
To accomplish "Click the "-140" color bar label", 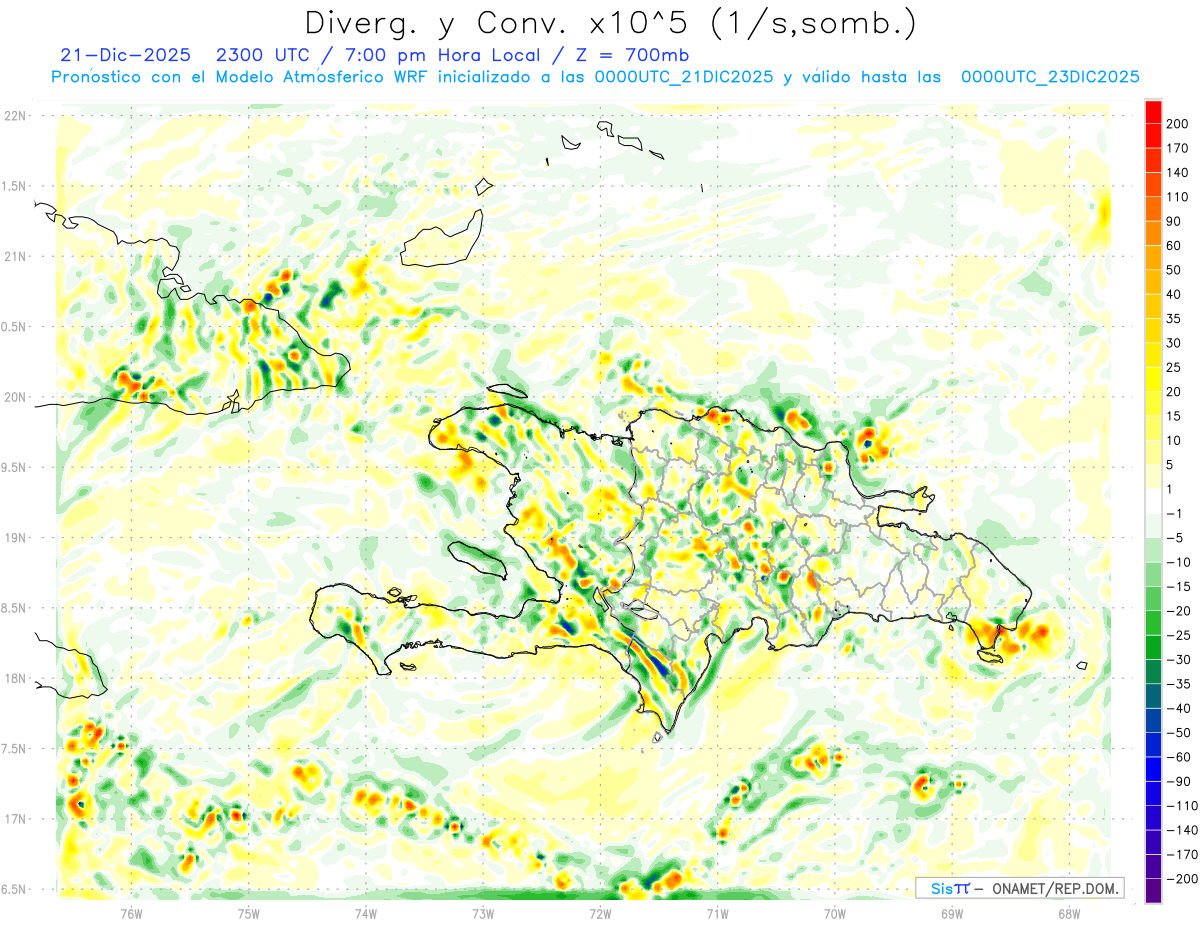I will tap(1182, 830).
